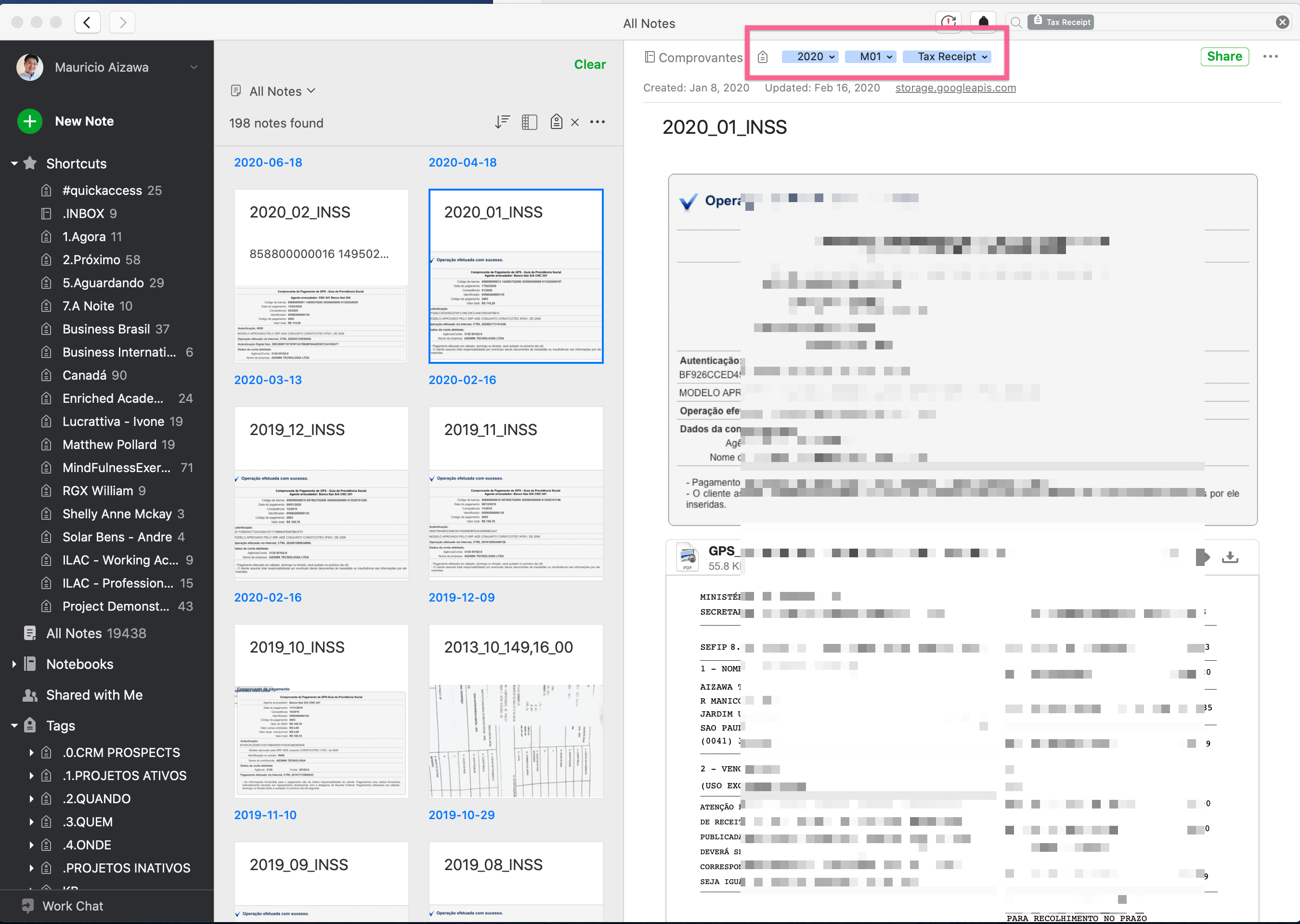This screenshot has height=924, width=1300.
Task: Change the note list view layout icon
Action: (x=529, y=122)
